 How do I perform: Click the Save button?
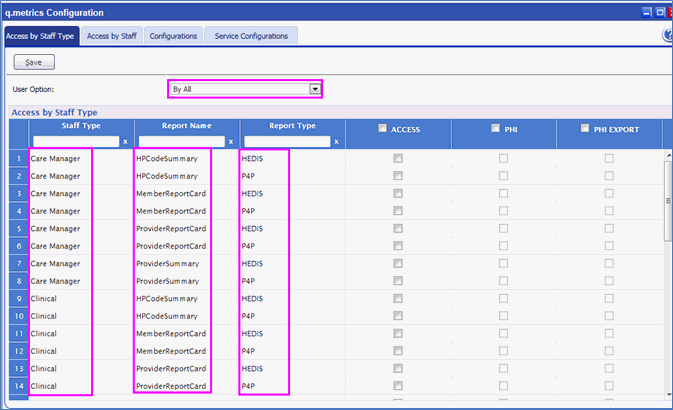[33, 62]
